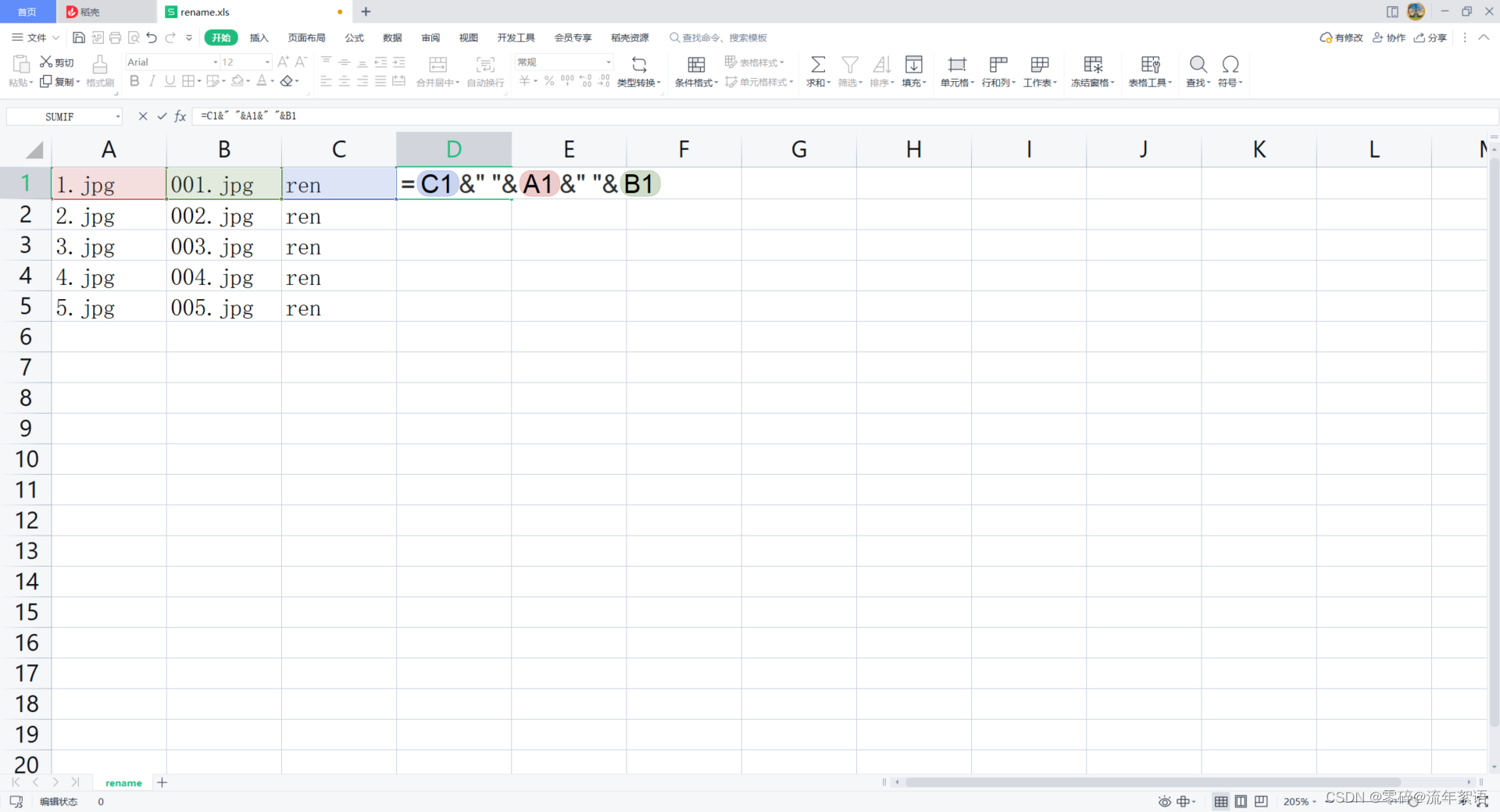The height and width of the screenshot is (812, 1500).
Task: Switch to the 数据 (Data) tab
Action: [392, 37]
